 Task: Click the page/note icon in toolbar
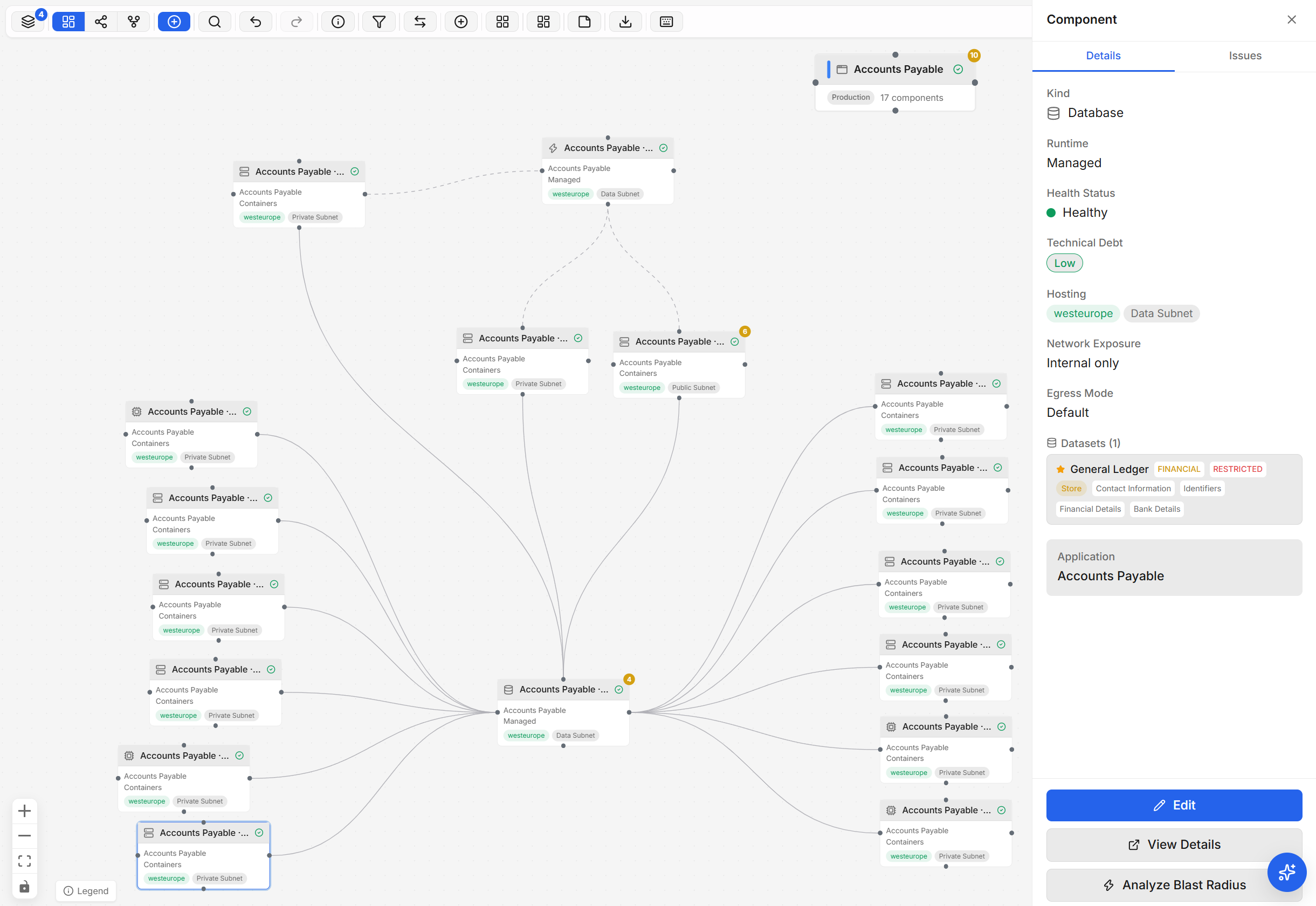584,22
